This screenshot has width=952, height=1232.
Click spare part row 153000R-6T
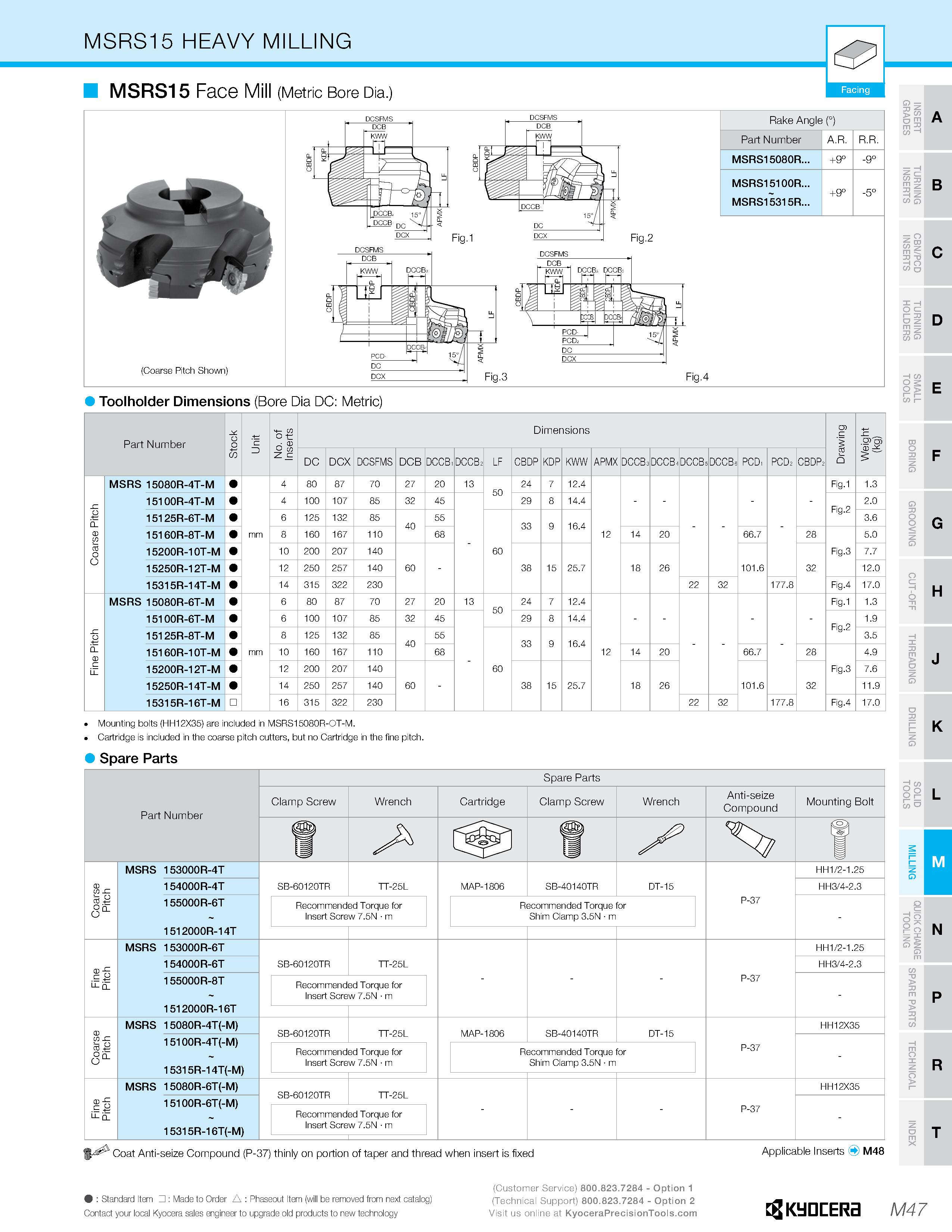tap(193, 947)
